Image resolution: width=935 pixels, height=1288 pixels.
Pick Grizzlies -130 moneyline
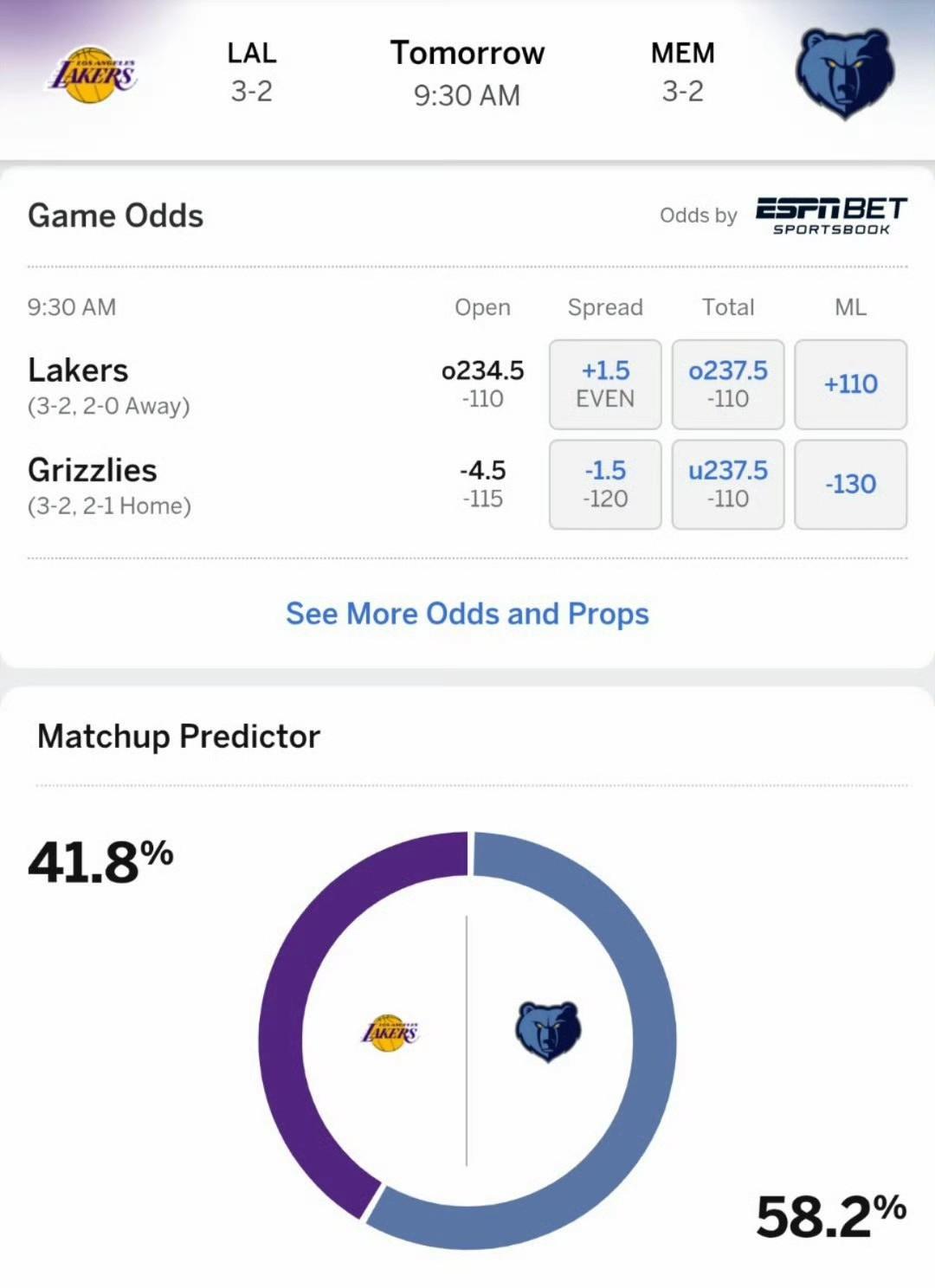tap(851, 484)
